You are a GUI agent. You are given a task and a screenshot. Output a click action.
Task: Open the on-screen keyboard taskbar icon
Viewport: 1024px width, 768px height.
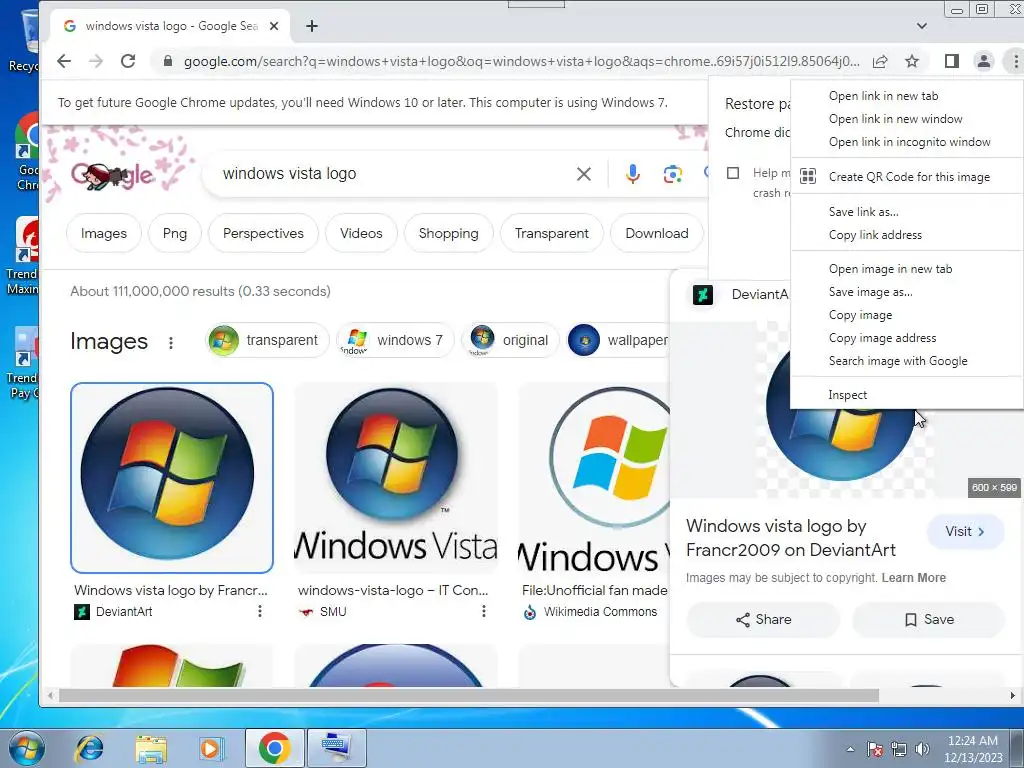tap(337, 748)
